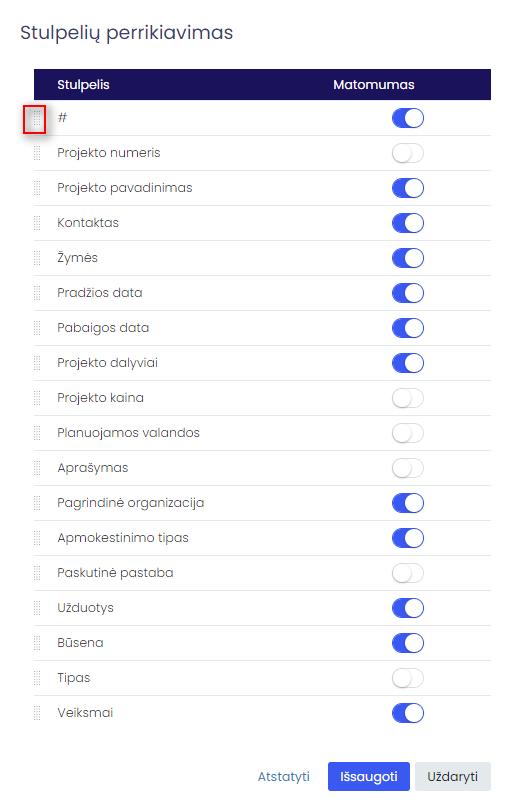This screenshot has width=522, height=802.
Task: Click the Atstatyti reset link
Action: (x=283, y=776)
